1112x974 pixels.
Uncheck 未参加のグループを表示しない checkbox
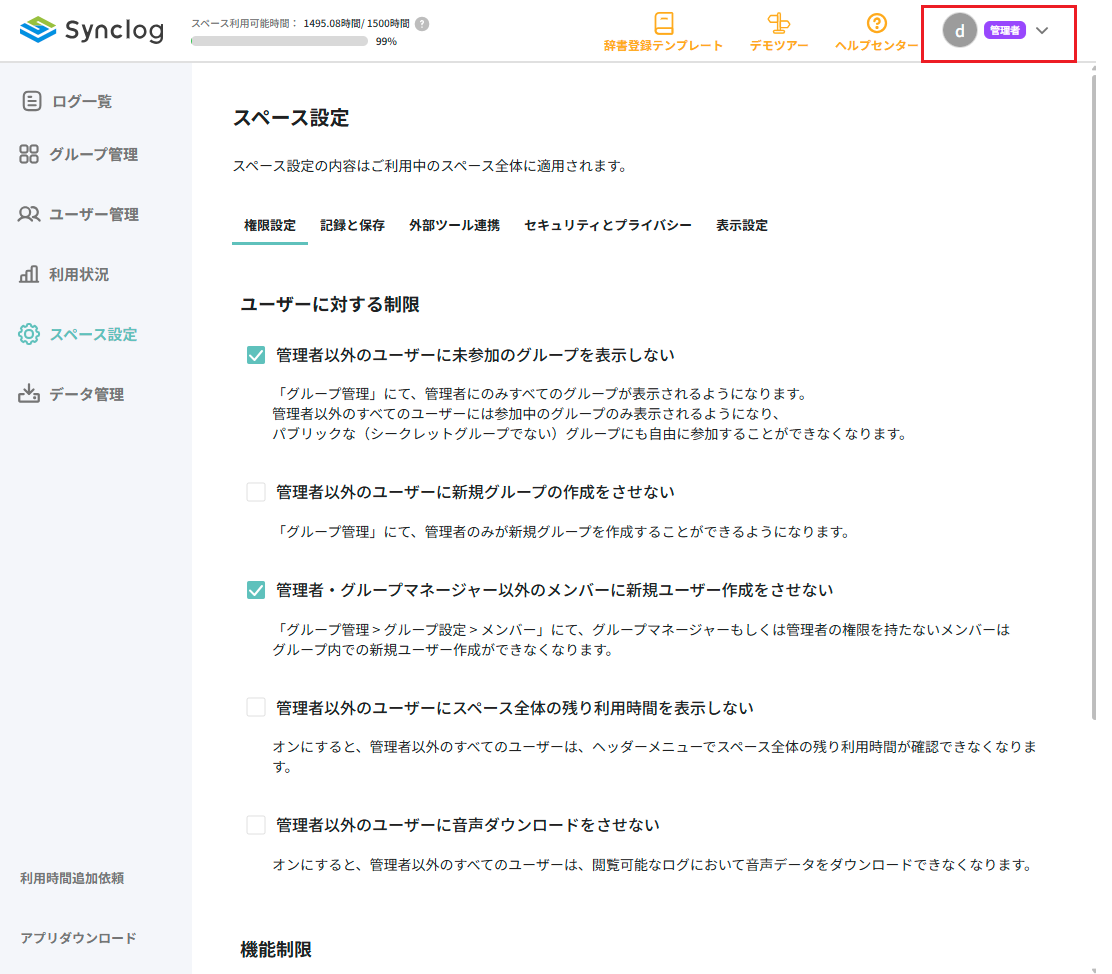click(x=256, y=355)
